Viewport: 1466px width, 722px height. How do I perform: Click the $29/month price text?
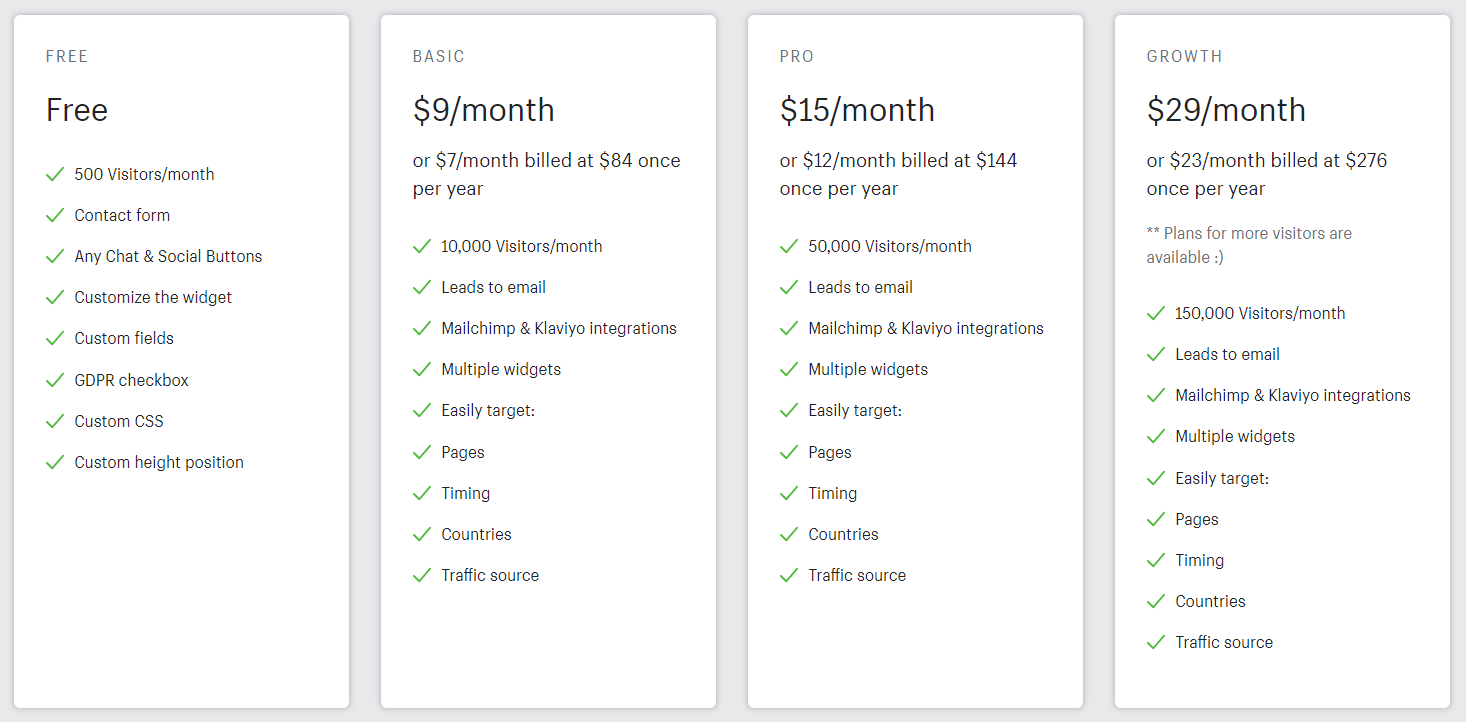tap(1226, 110)
